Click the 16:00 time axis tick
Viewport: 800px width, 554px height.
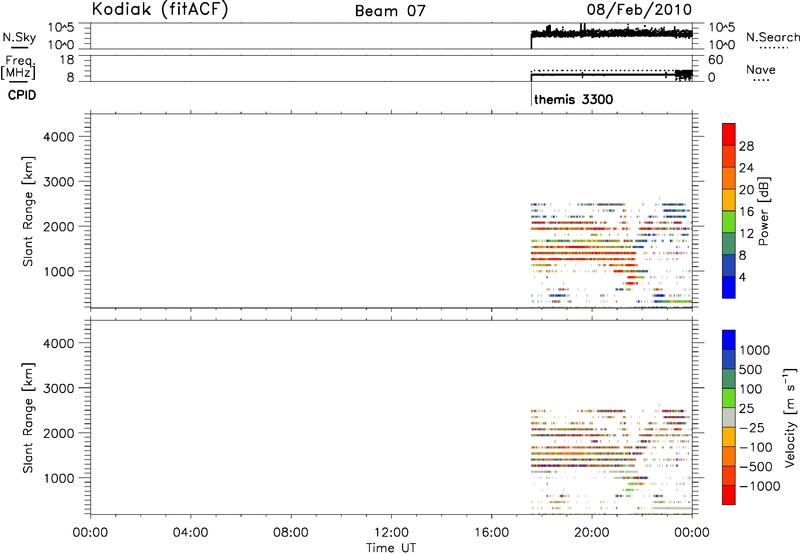pyautogui.click(x=492, y=533)
